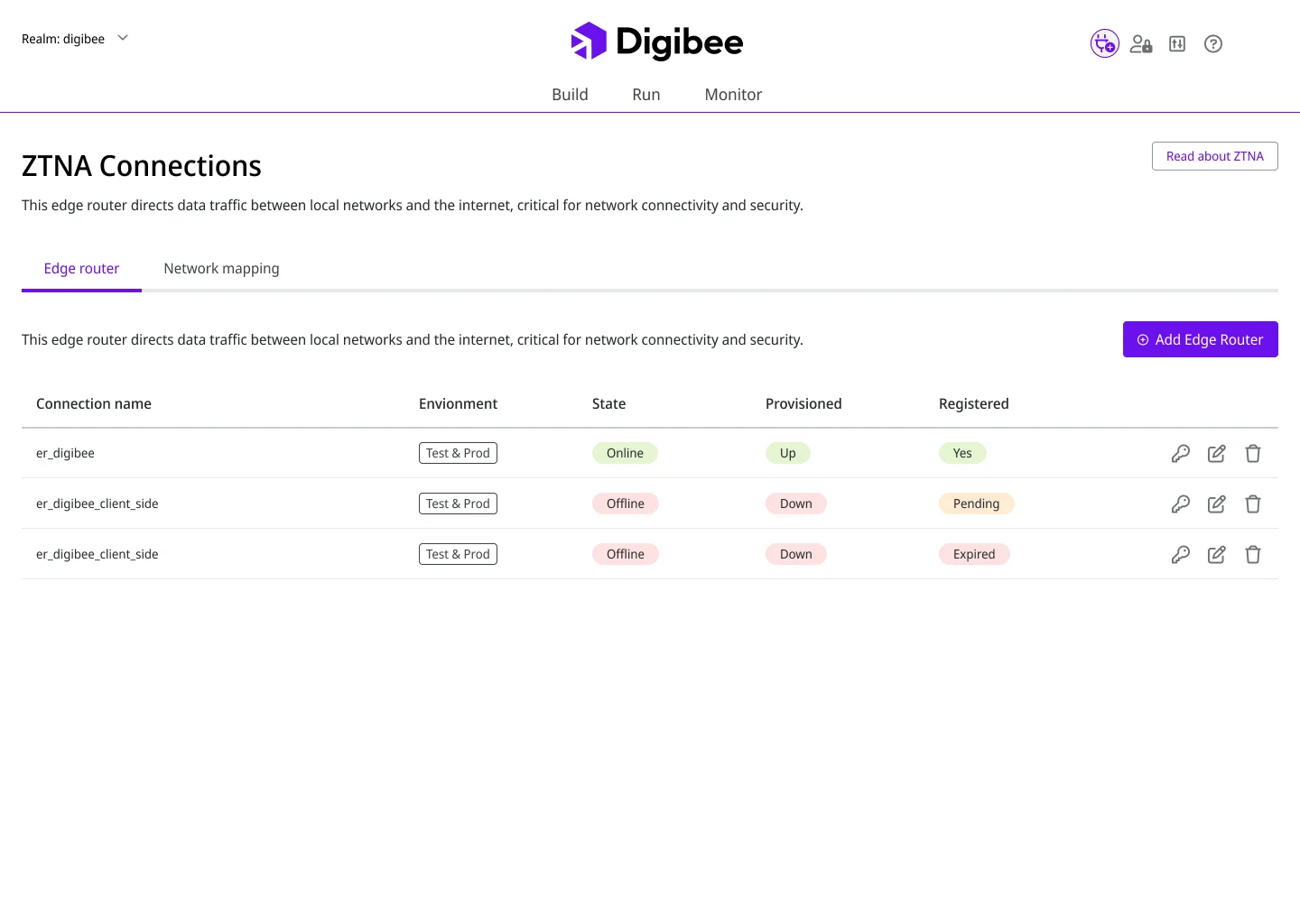Click the Up provisioned badge
The width and height of the screenshot is (1300, 924).
click(788, 453)
